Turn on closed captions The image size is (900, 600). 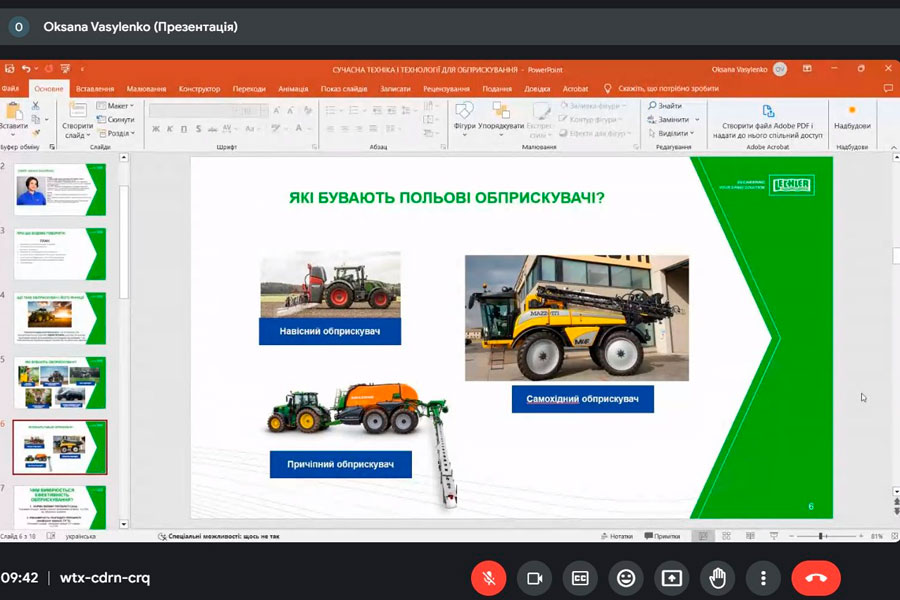tap(580, 578)
